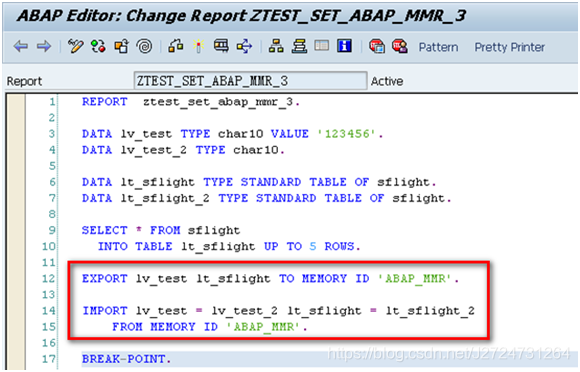Image resolution: width=580 pixels, height=372 pixels.
Task: Toggle Fullscreen layout icon
Action: (321, 46)
